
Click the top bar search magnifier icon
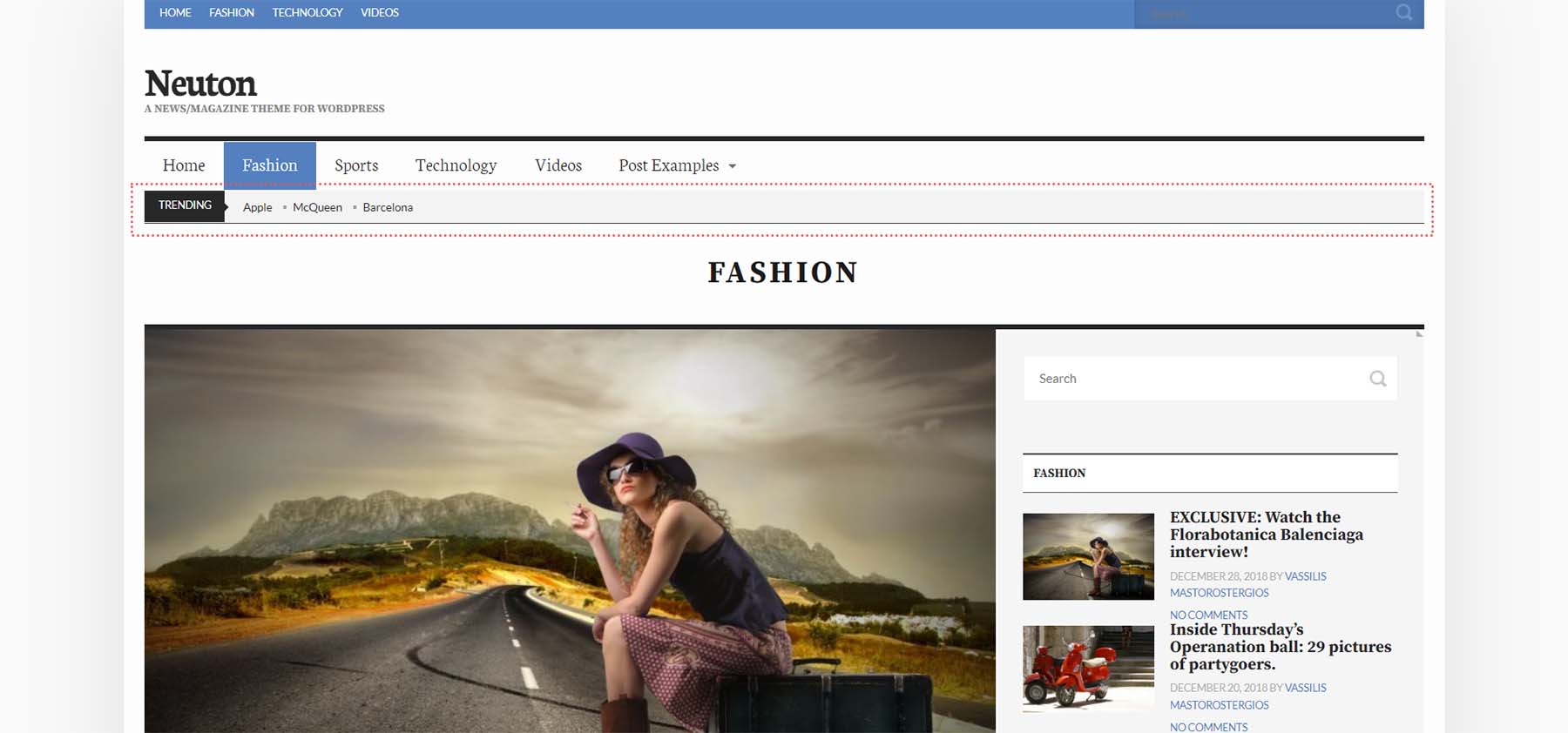pyautogui.click(x=1403, y=12)
